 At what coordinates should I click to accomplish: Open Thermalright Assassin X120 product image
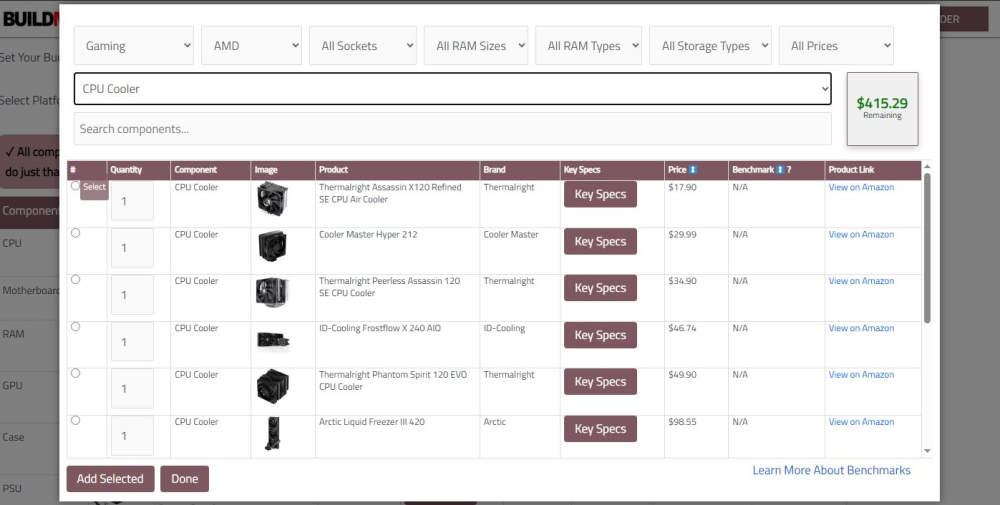tap(272, 198)
